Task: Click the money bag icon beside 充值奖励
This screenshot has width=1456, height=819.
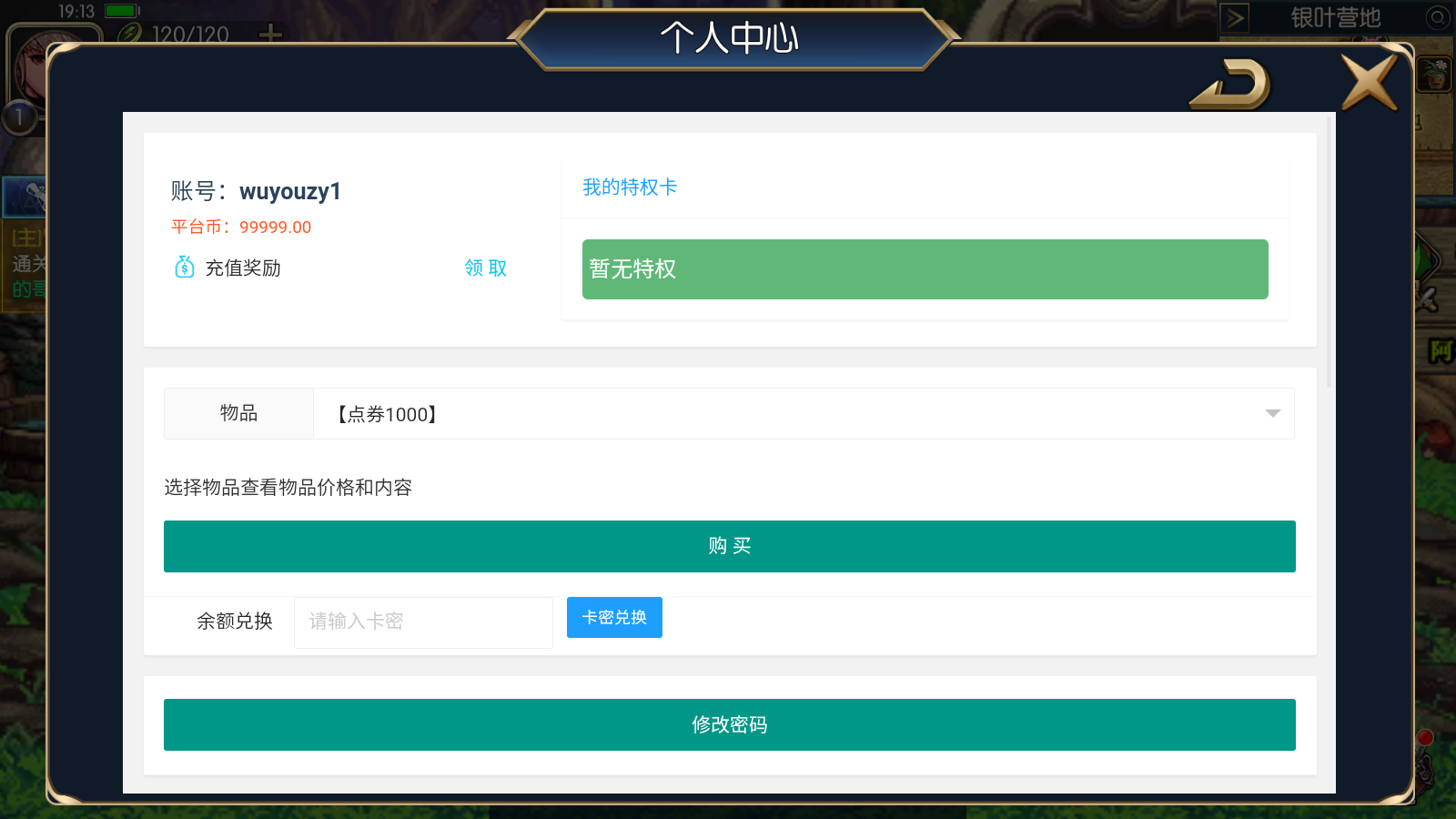Action: tap(184, 267)
